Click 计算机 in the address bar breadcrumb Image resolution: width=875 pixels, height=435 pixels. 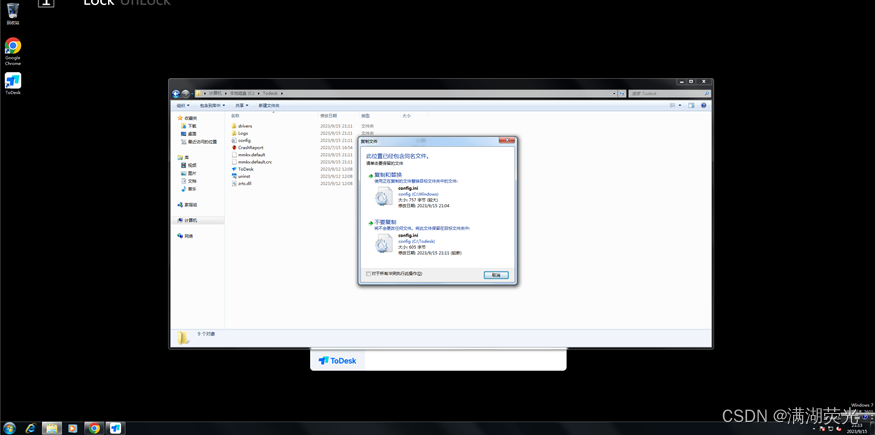(x=215, y=94)
